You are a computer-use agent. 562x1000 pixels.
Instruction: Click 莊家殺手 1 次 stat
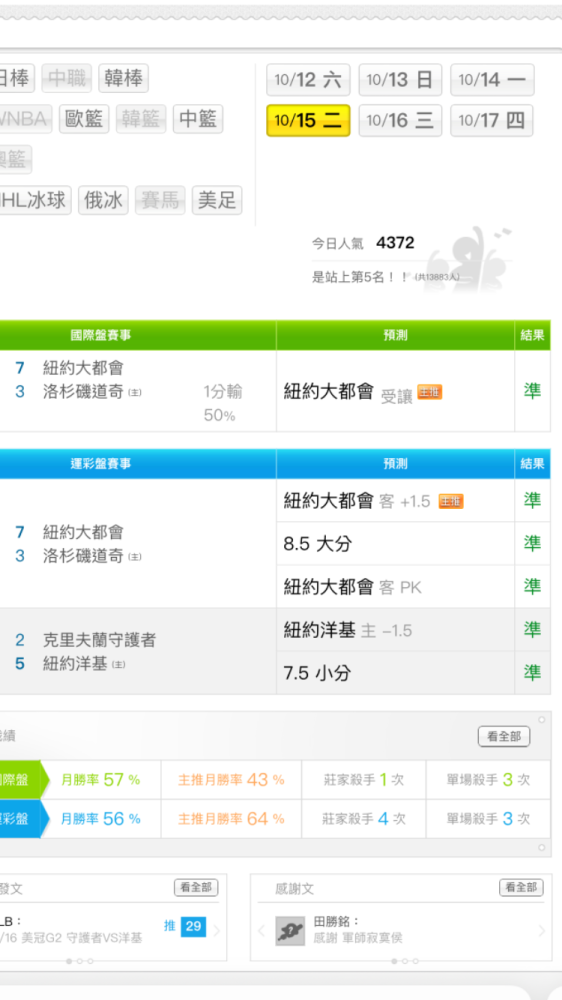(x=364, y=779)
